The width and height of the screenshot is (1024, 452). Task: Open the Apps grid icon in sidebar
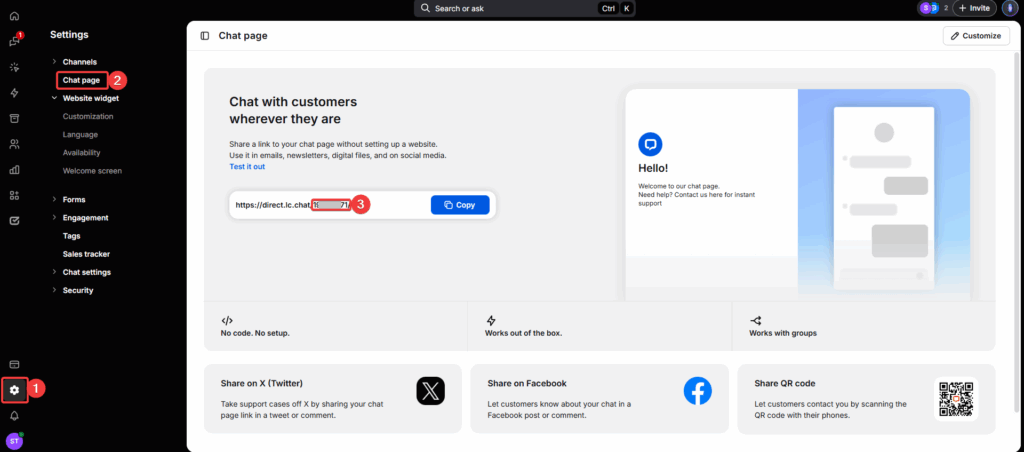point(14,195)
